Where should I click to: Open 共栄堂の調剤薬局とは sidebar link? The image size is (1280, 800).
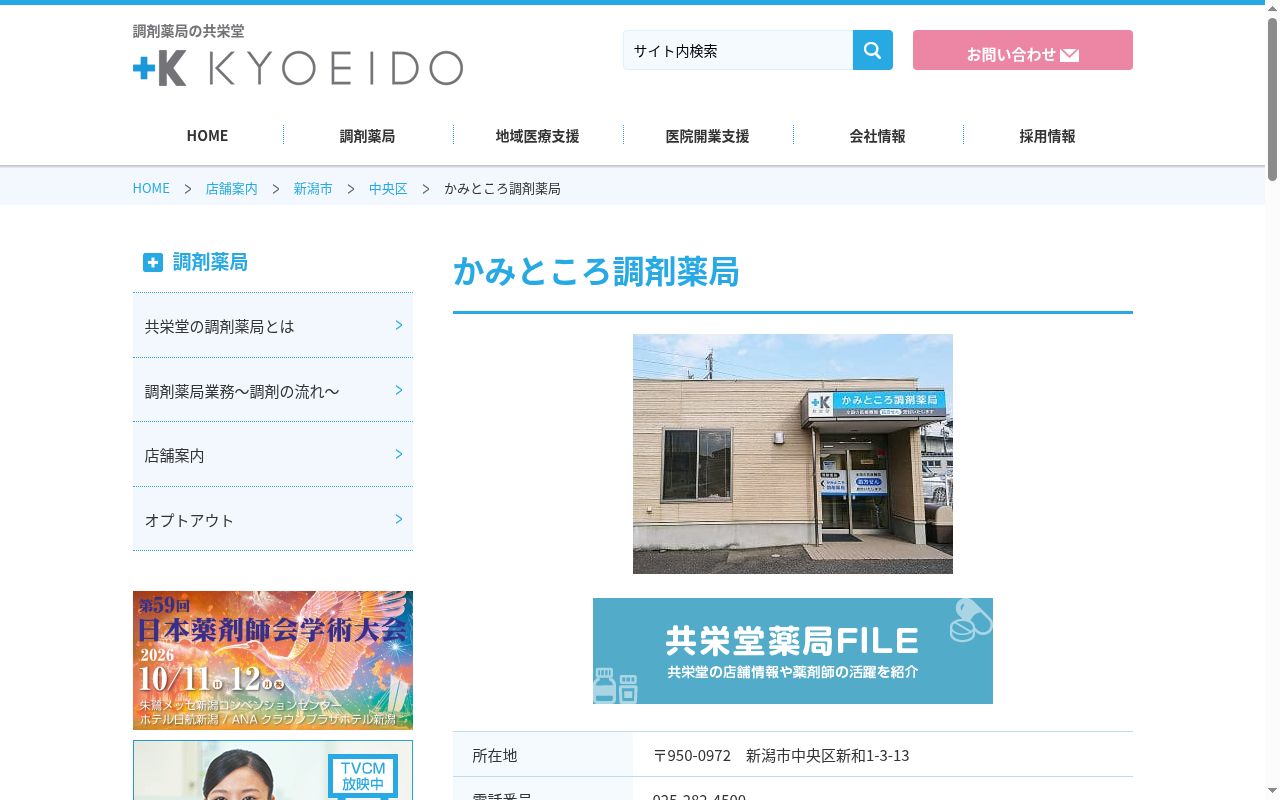[x=273, y=326]
